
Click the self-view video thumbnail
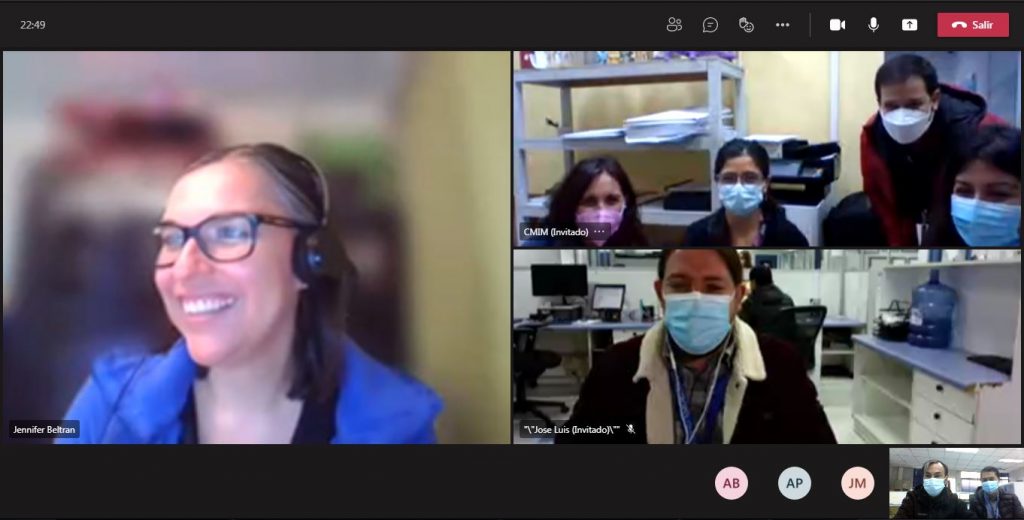955,483
